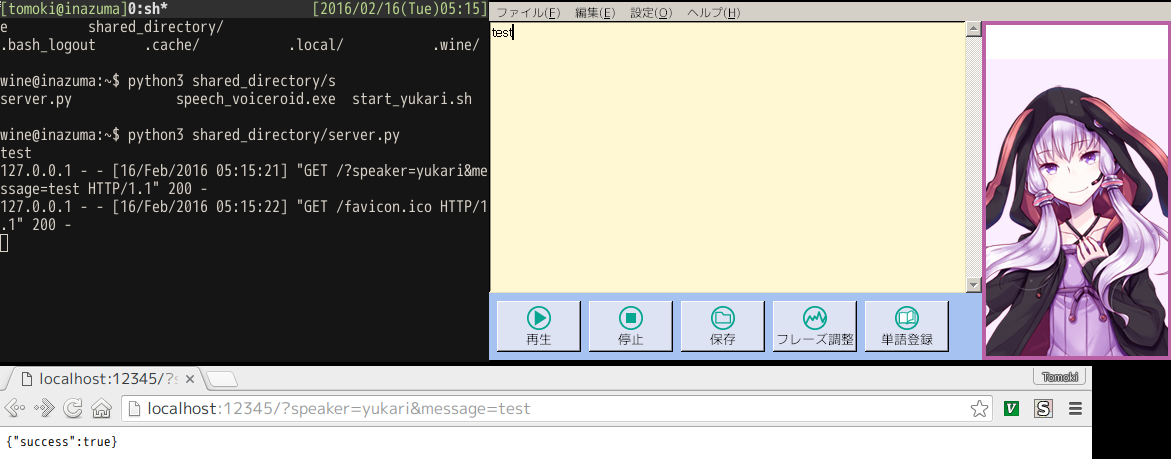Click the 保存 save button
Viewport: 1171px width, 459px height.
click(722, 326)
